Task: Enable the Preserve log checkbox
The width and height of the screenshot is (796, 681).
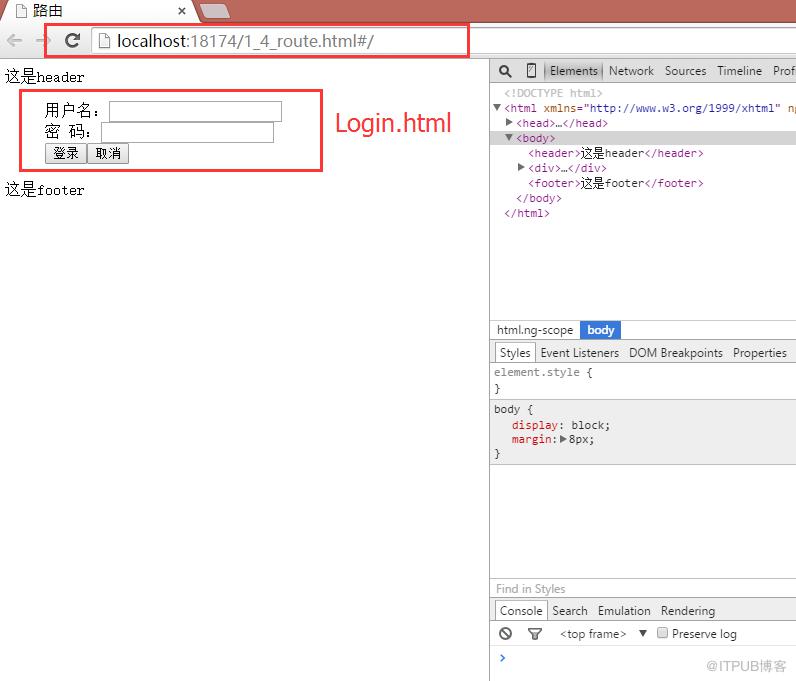Action: click(x=662, y=633)
